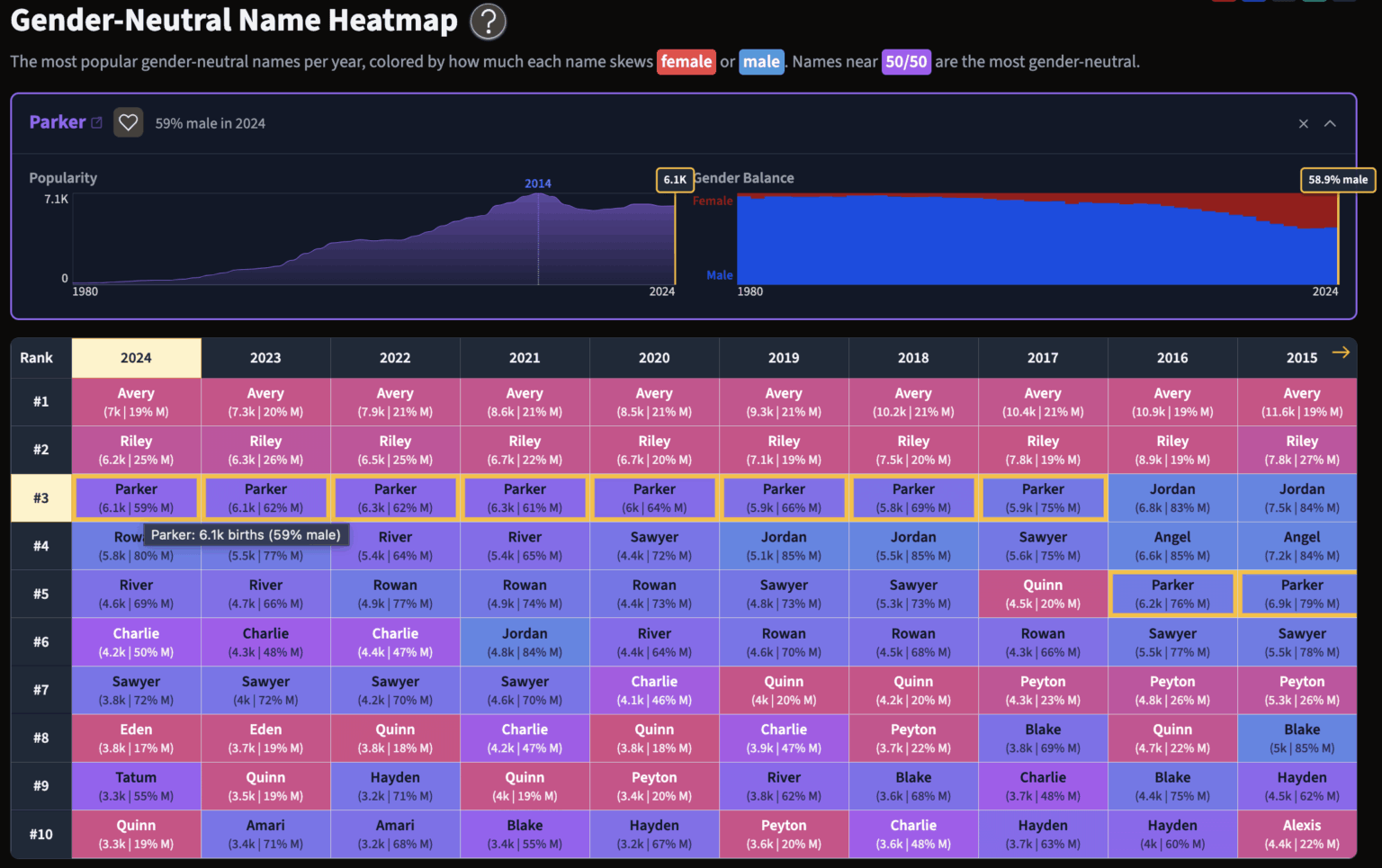Select Riley at rank #2 for 2020
The image size is (1382, 868).
point(654,449)
